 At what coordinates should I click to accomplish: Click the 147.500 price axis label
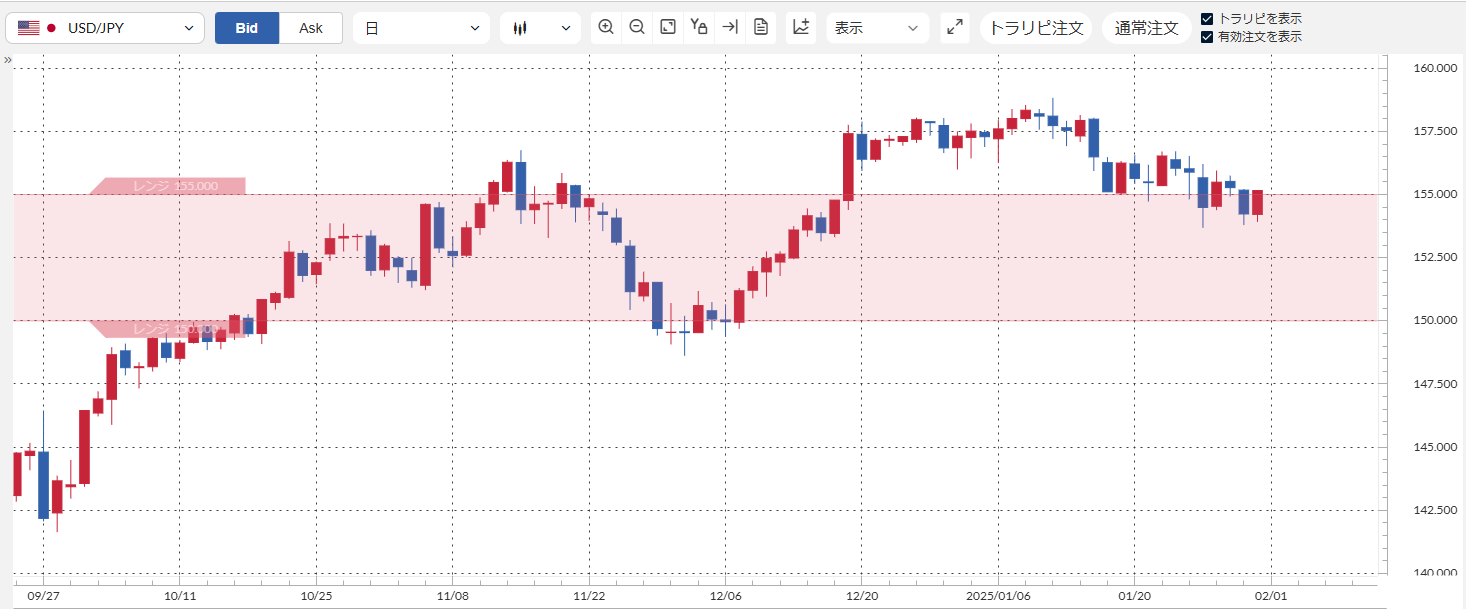(x=1435, y=384)
